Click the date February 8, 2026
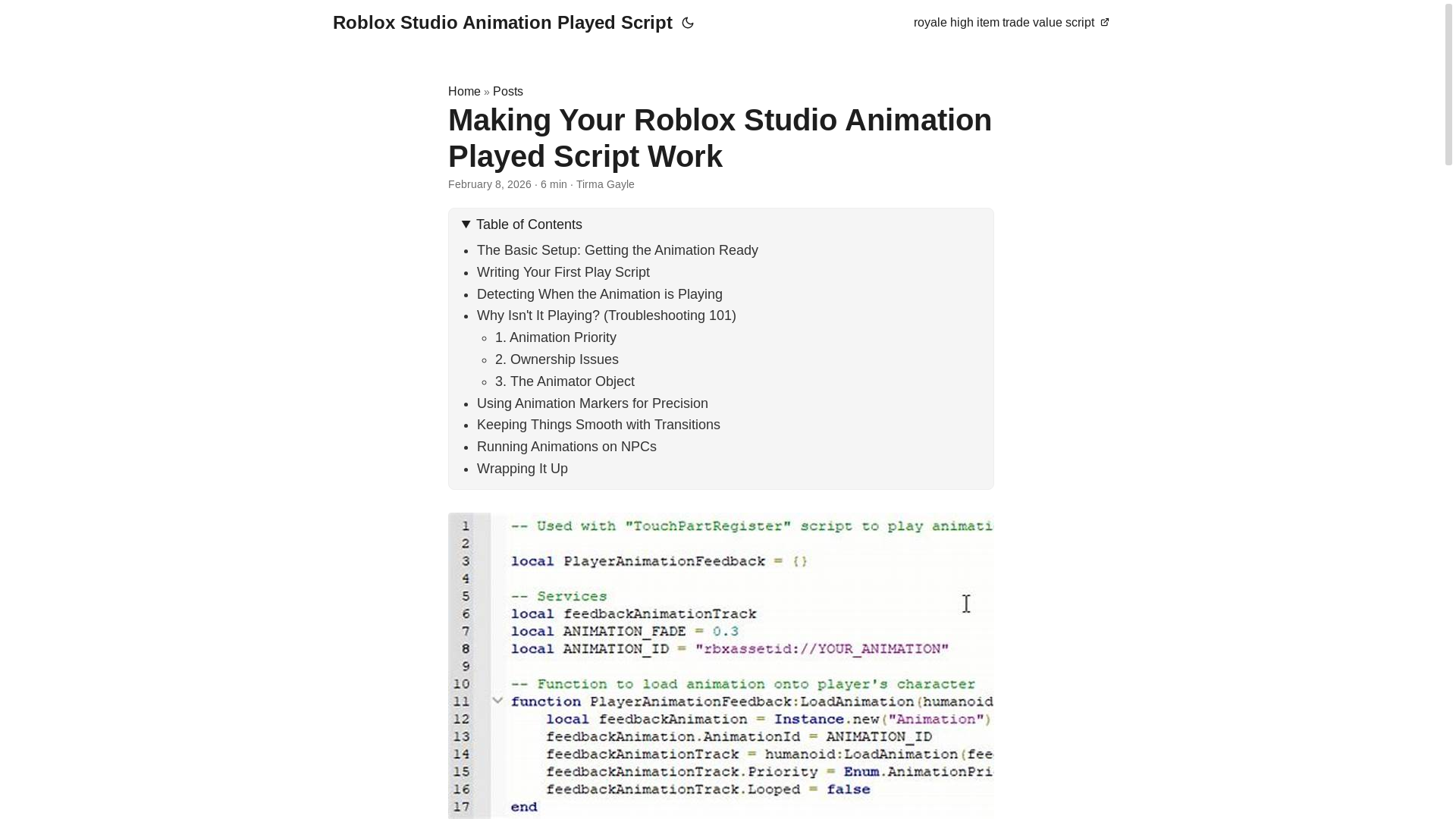The image size is (1456, 819). tap(490, 184)
